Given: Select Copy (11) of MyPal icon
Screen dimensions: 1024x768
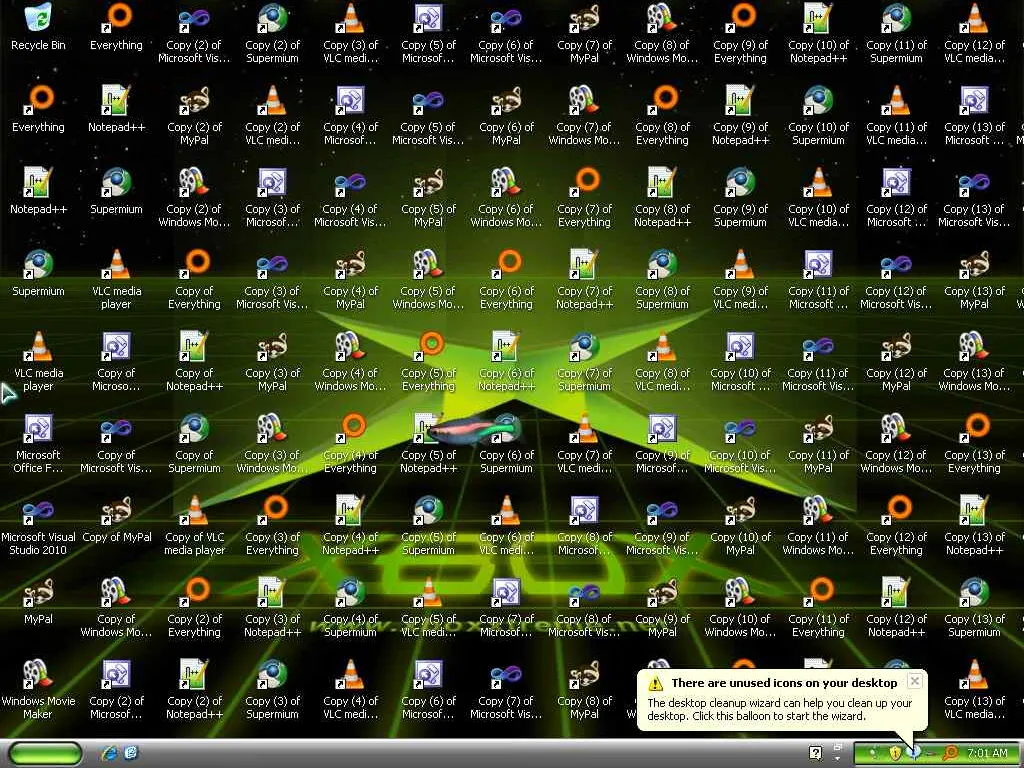Looking at the screenshot, I should pyautogui.click(x=818, y=443).
